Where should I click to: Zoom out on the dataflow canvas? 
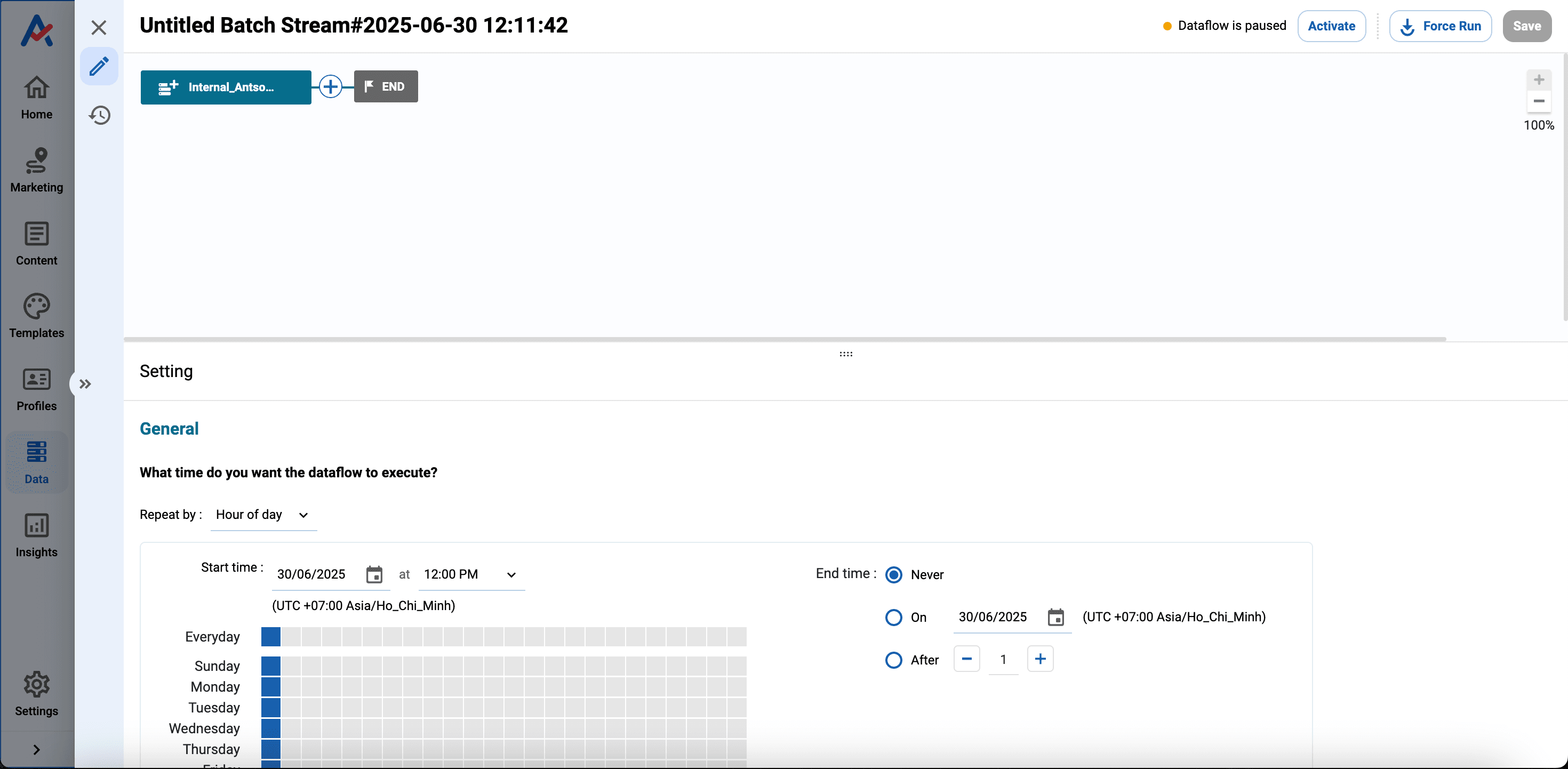(x=1539, y=101)
